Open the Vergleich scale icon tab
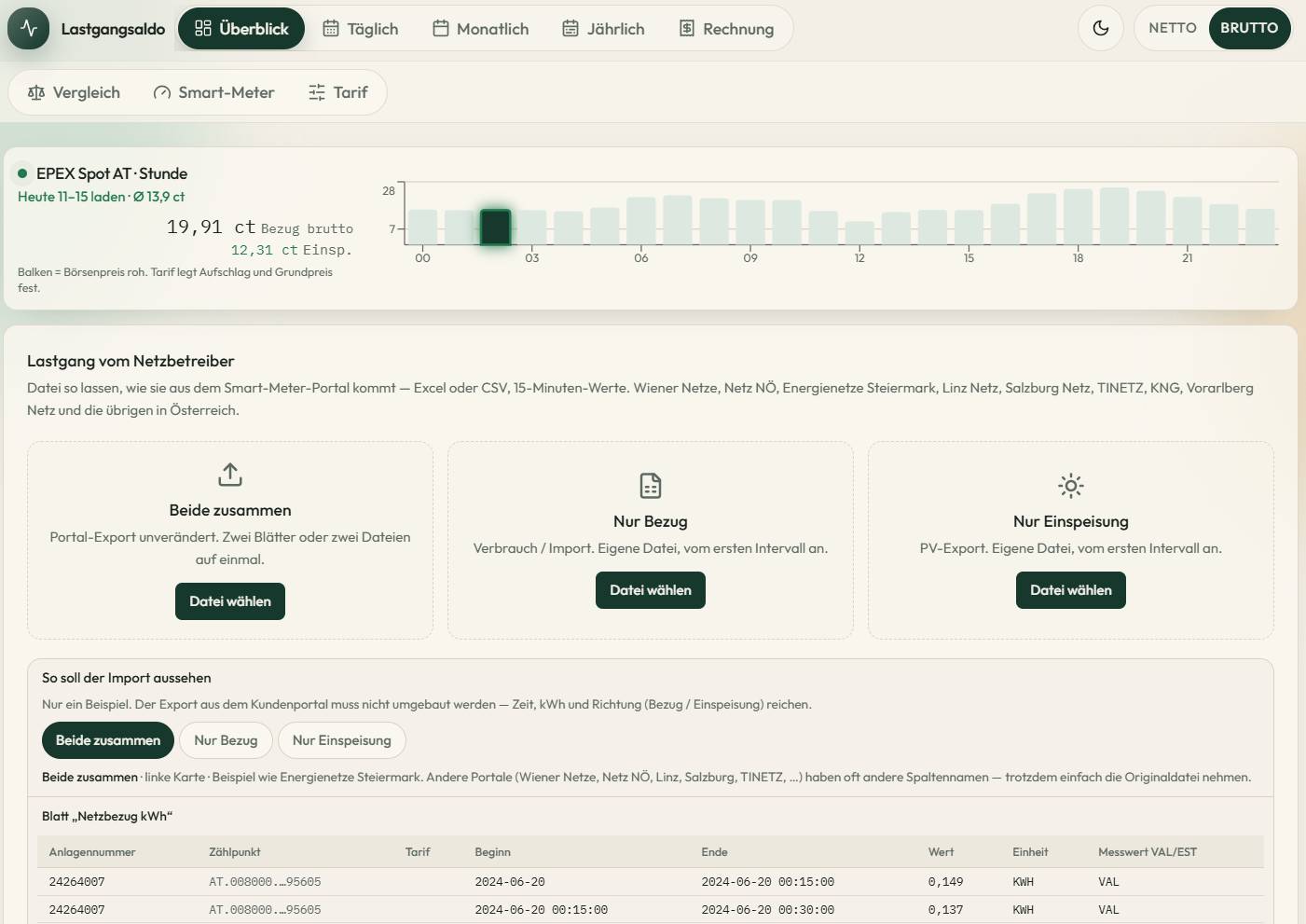The width and height of the screenshot is (1306, 924). pos(36,92)
